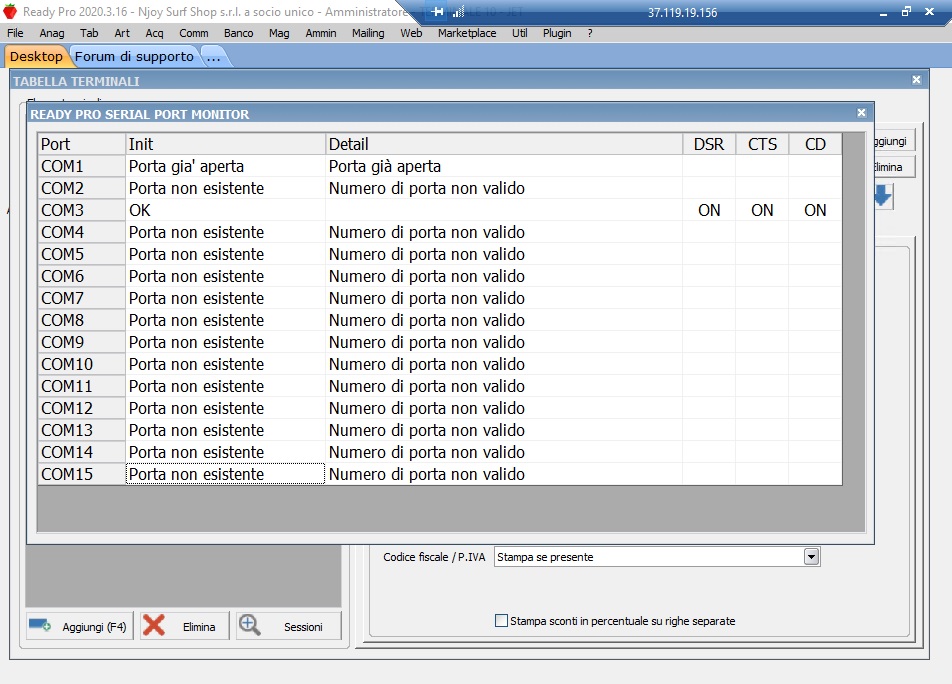Click the remote session pin icon in title bar

[x=437, y=12]
